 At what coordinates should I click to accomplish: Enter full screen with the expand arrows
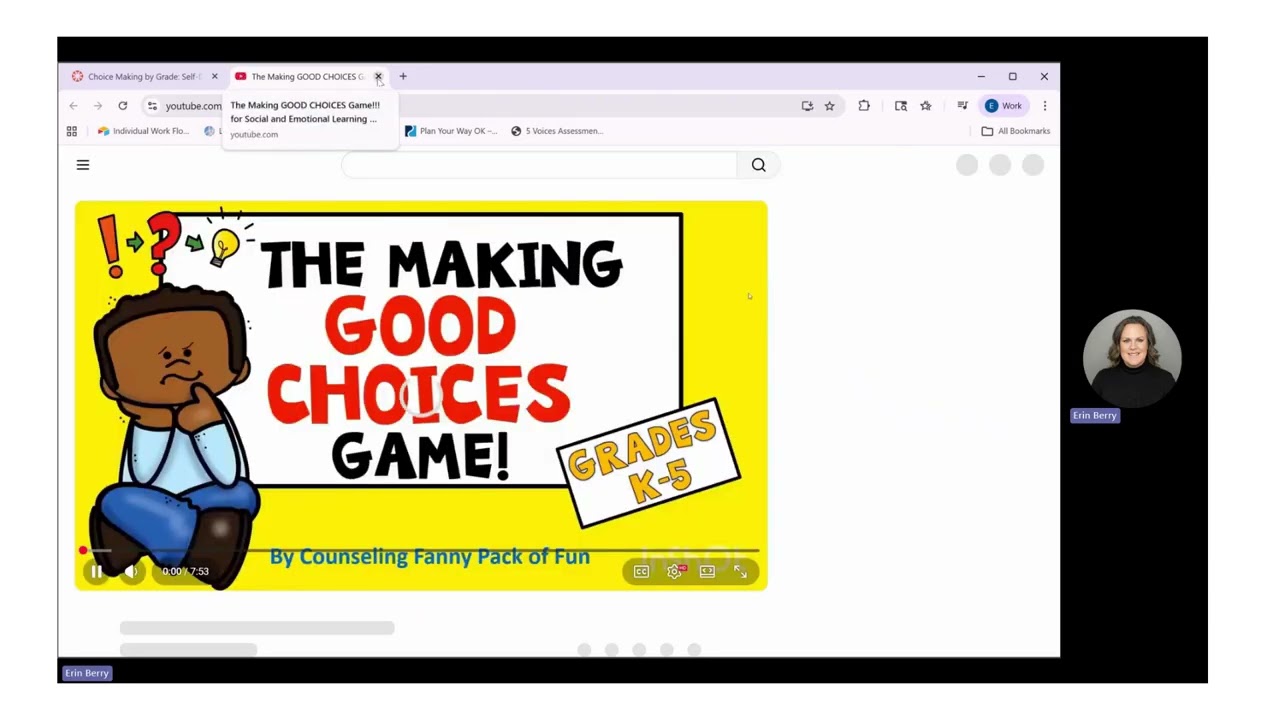(x=740, y=571)
